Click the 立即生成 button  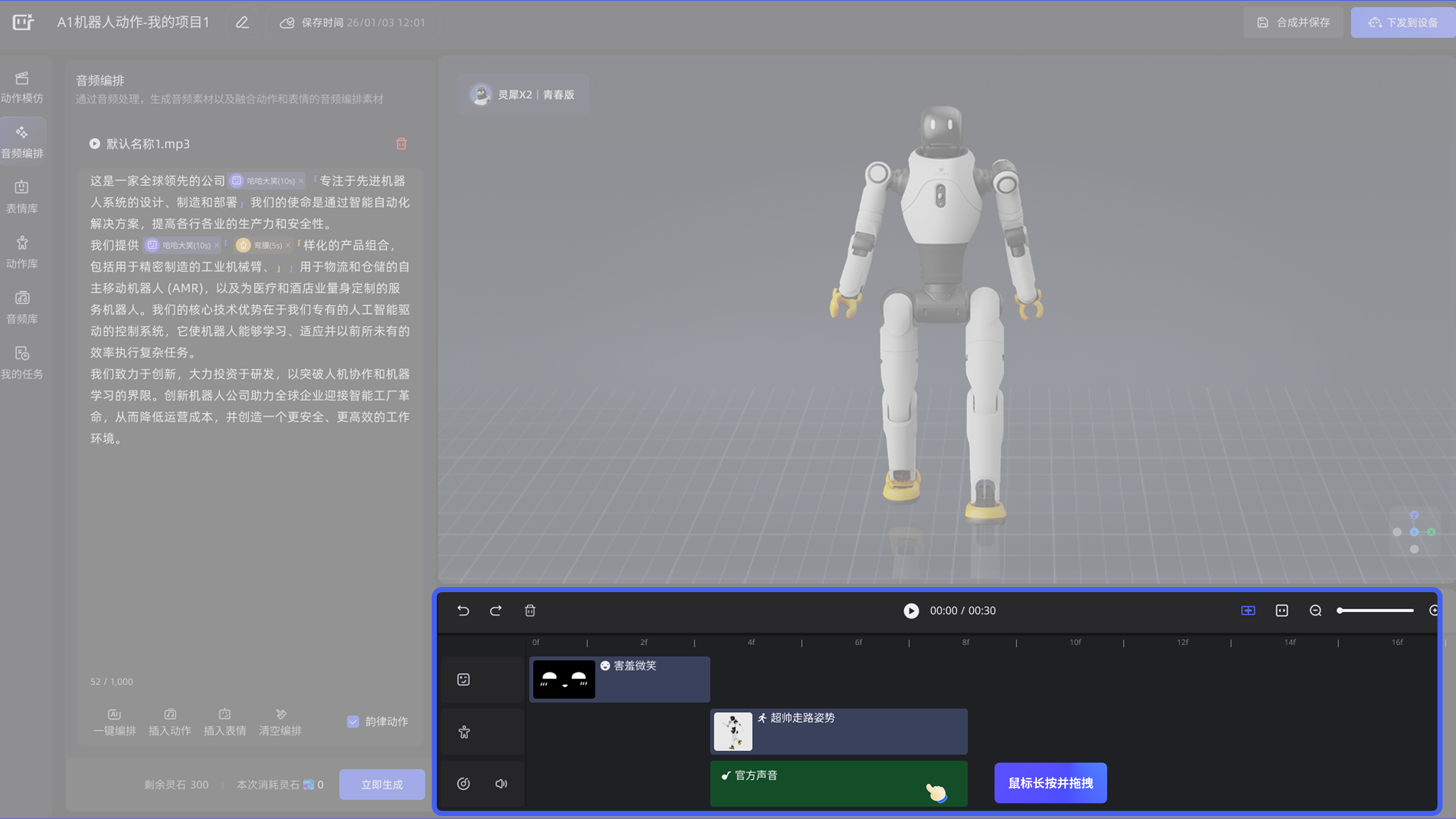click(382, 784)
